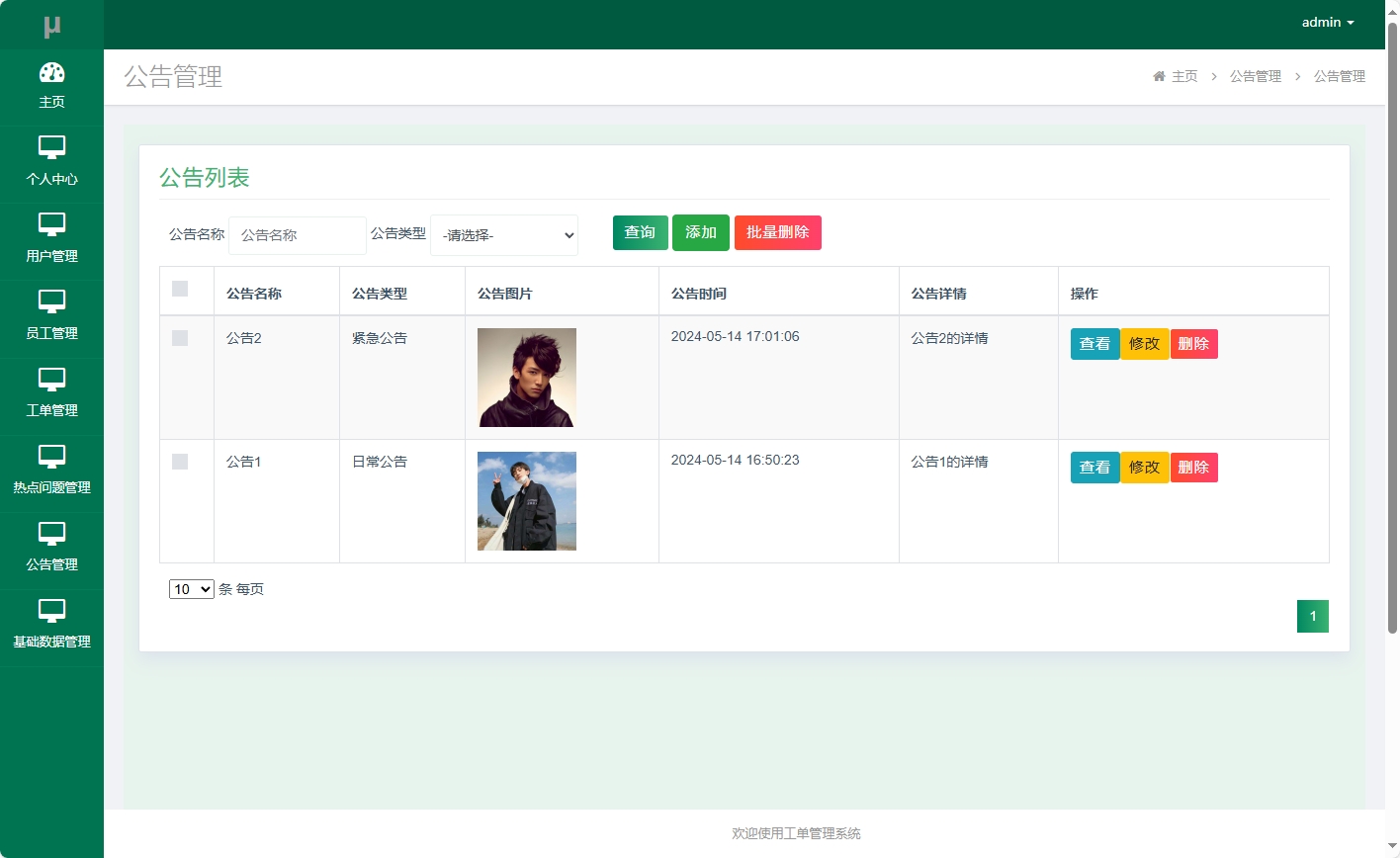The width and height of the screenshot is (1400, 858).
Task: Click the image thumbnail for 公告2
Action: click(526, 378)
